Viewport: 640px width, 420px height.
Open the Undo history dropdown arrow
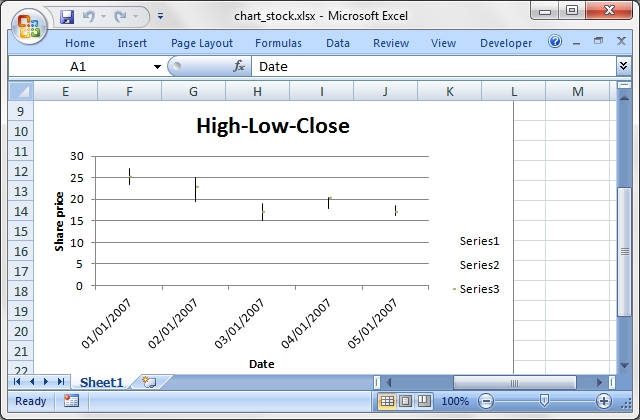point(103,16)
